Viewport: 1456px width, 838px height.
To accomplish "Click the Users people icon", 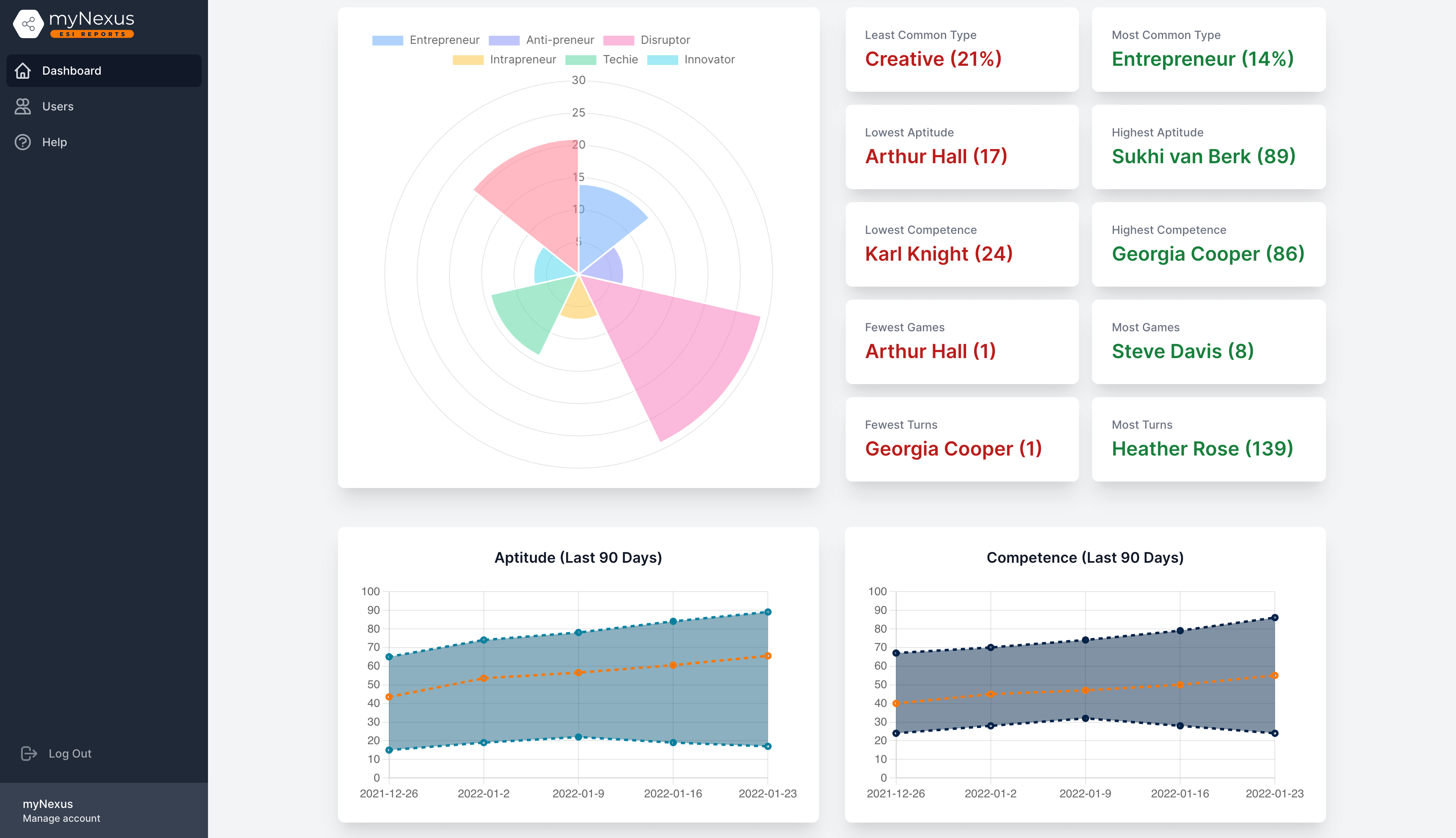I will [22, 106].
